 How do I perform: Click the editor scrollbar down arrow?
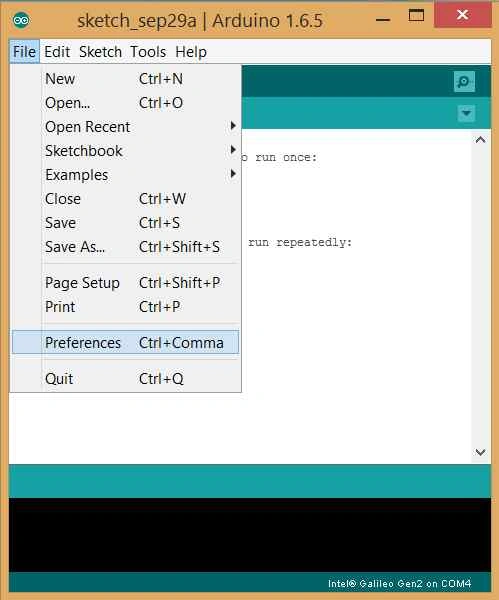tap(481, 452)
